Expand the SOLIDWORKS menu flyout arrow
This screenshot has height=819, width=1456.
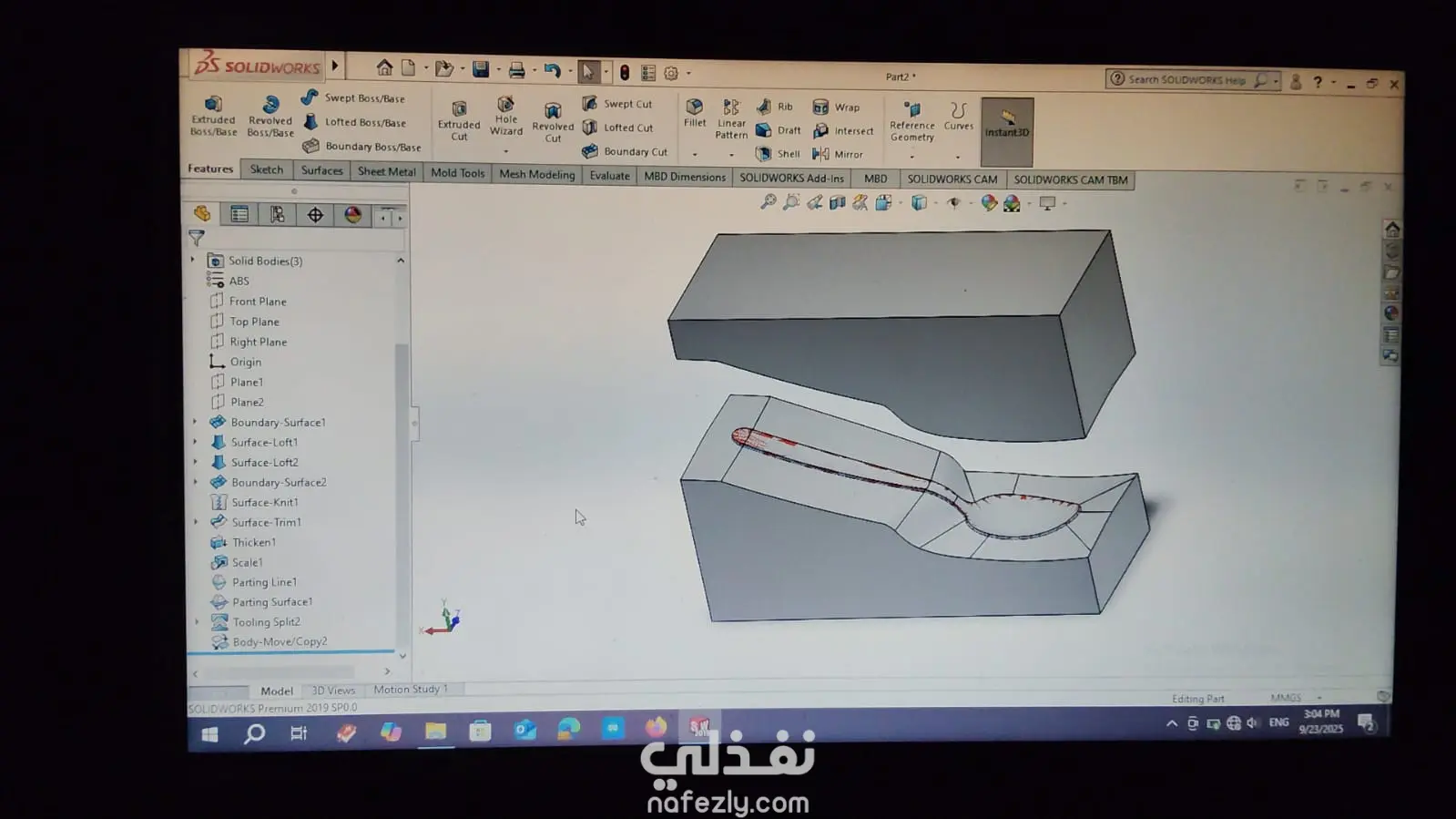click(x=335, y=66)
